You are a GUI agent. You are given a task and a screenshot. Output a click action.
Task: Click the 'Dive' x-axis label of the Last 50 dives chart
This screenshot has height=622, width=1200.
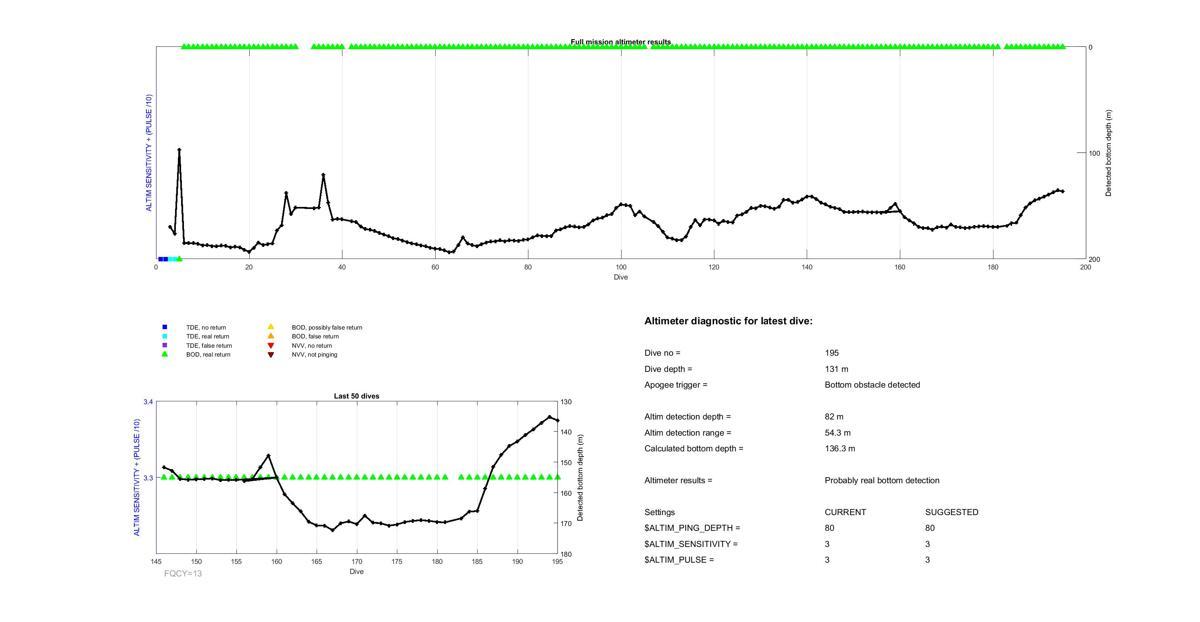click(357, 571)
